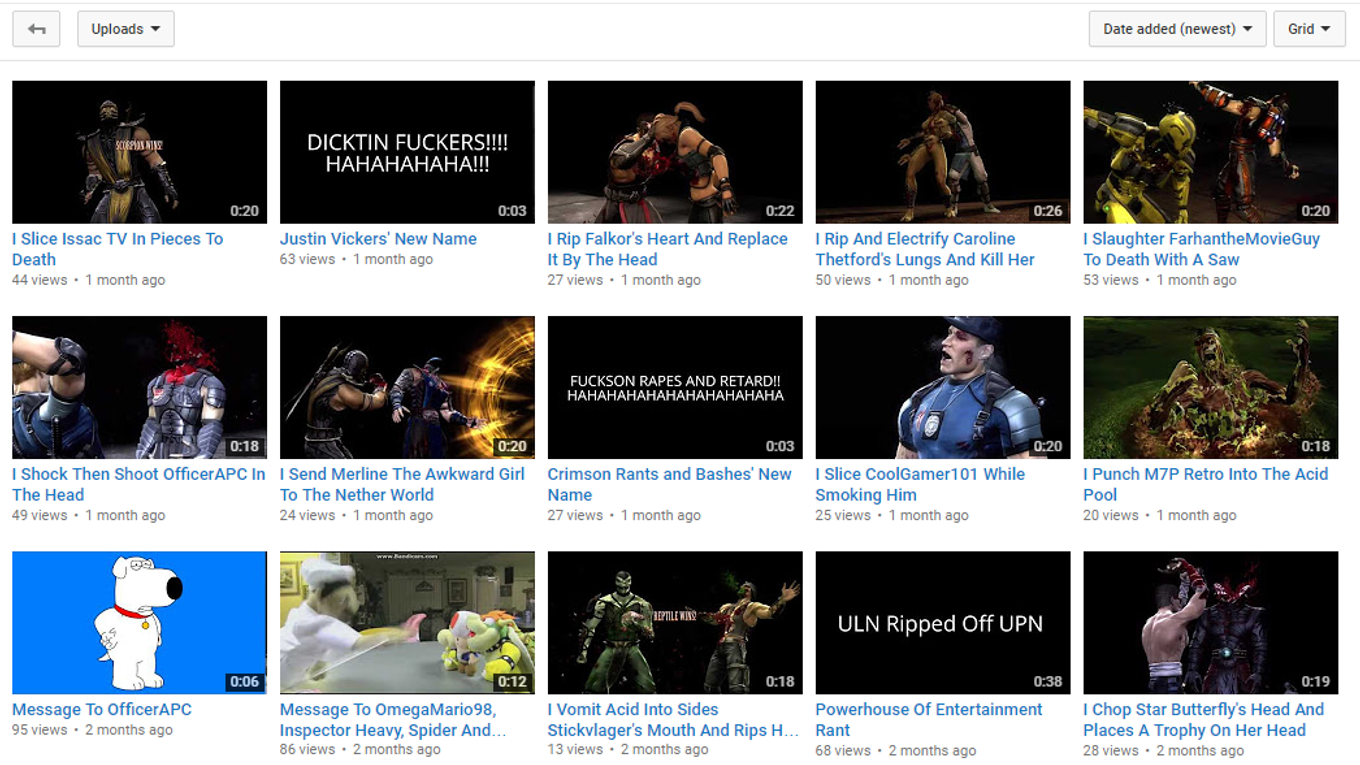The width and height of the screenshot is (1360, 765).
Task: Open the Uploads dropdown
Action: (125, 29)
